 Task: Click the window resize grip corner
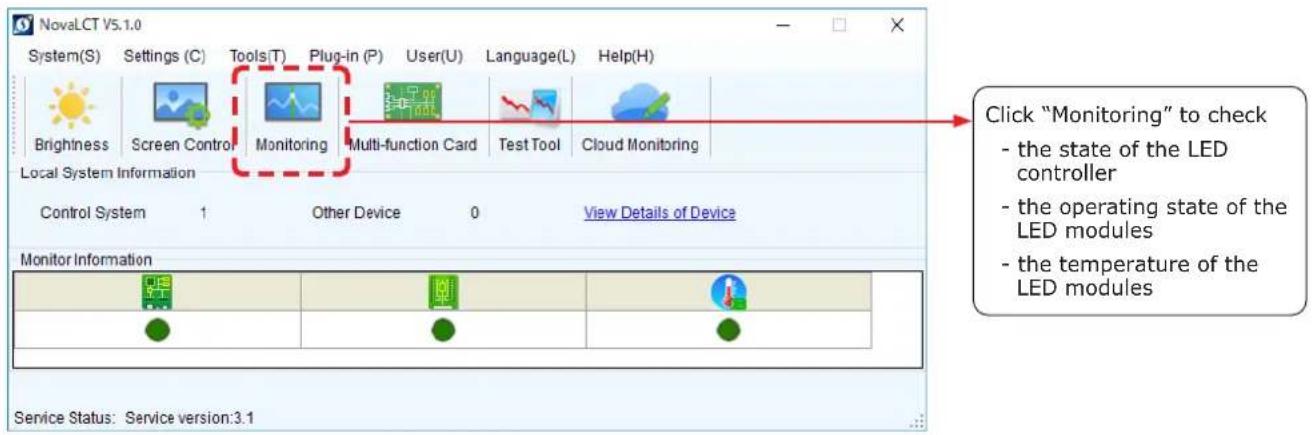pyautogui.click(x=917, y=423)
